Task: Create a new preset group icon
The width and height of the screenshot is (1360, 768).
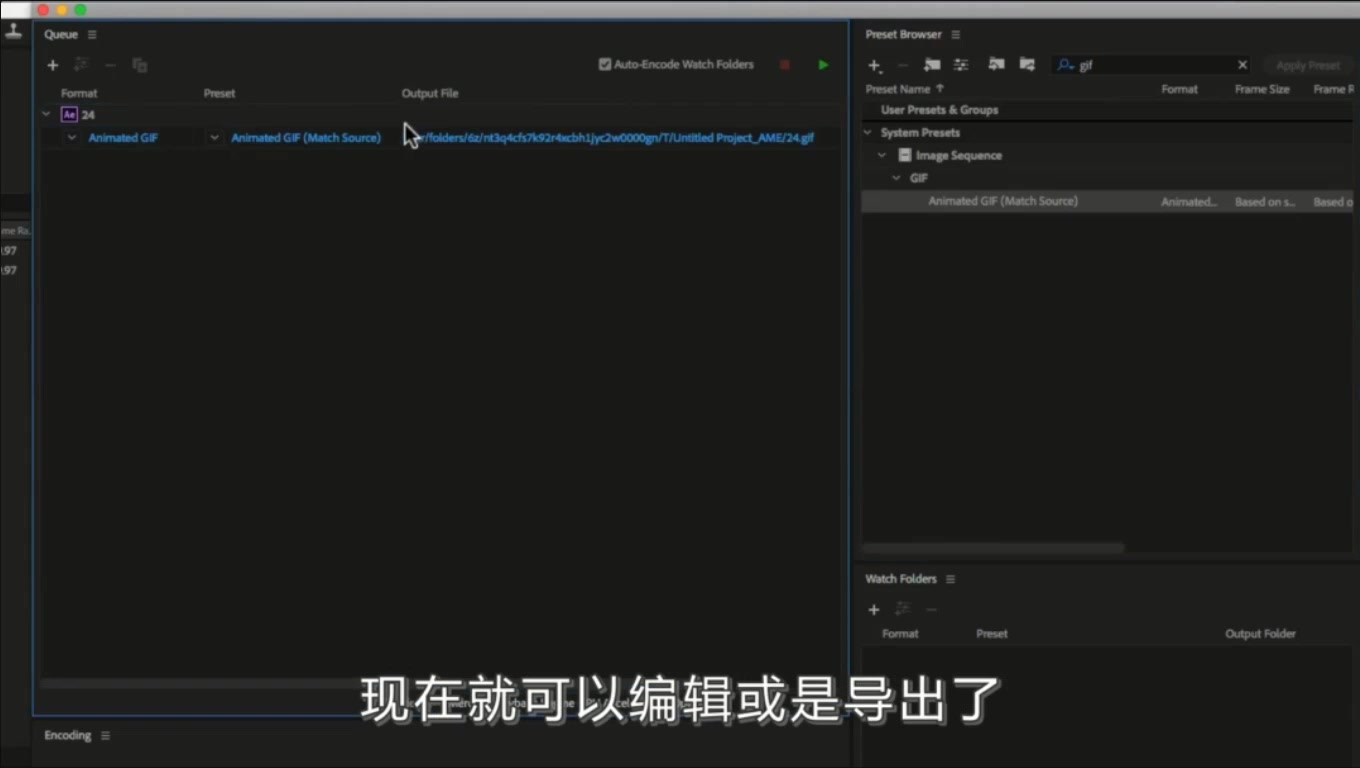Action: coord(932,65)
